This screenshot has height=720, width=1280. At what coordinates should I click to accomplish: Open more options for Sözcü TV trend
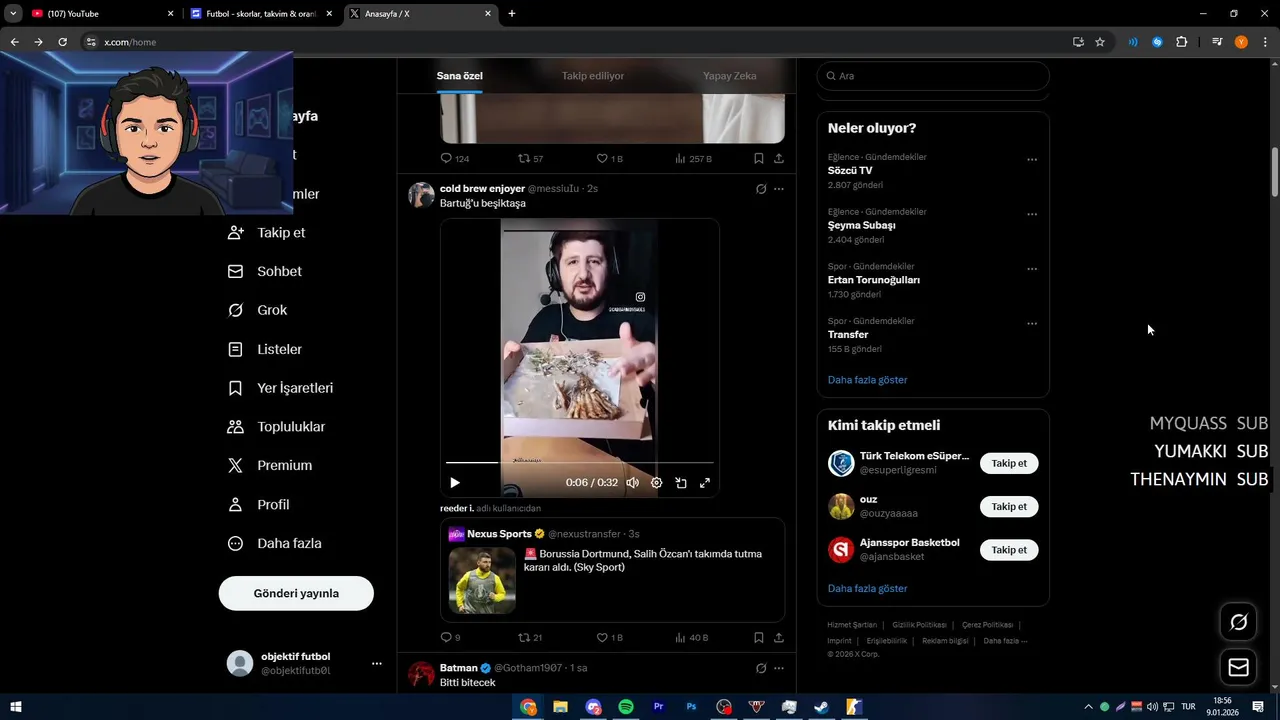click(x=1032, y=160)
